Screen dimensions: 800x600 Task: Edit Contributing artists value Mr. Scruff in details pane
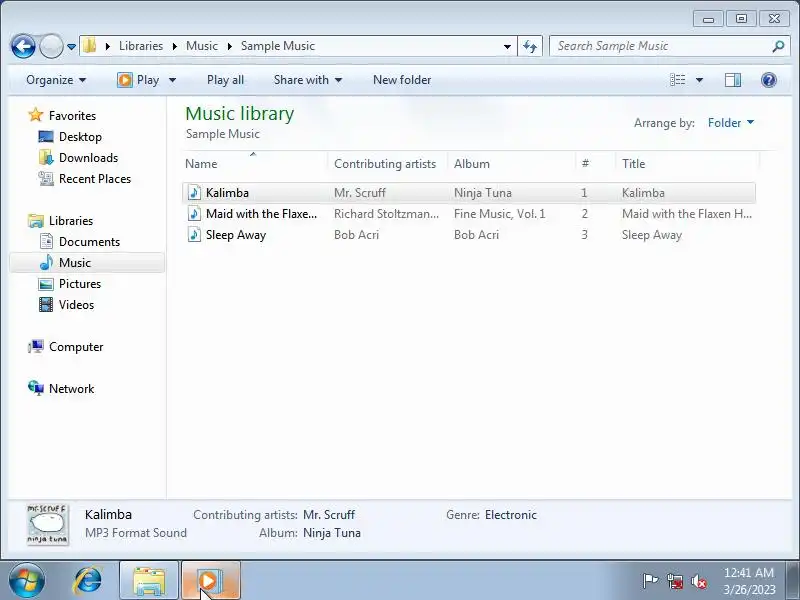pos(329,515)
